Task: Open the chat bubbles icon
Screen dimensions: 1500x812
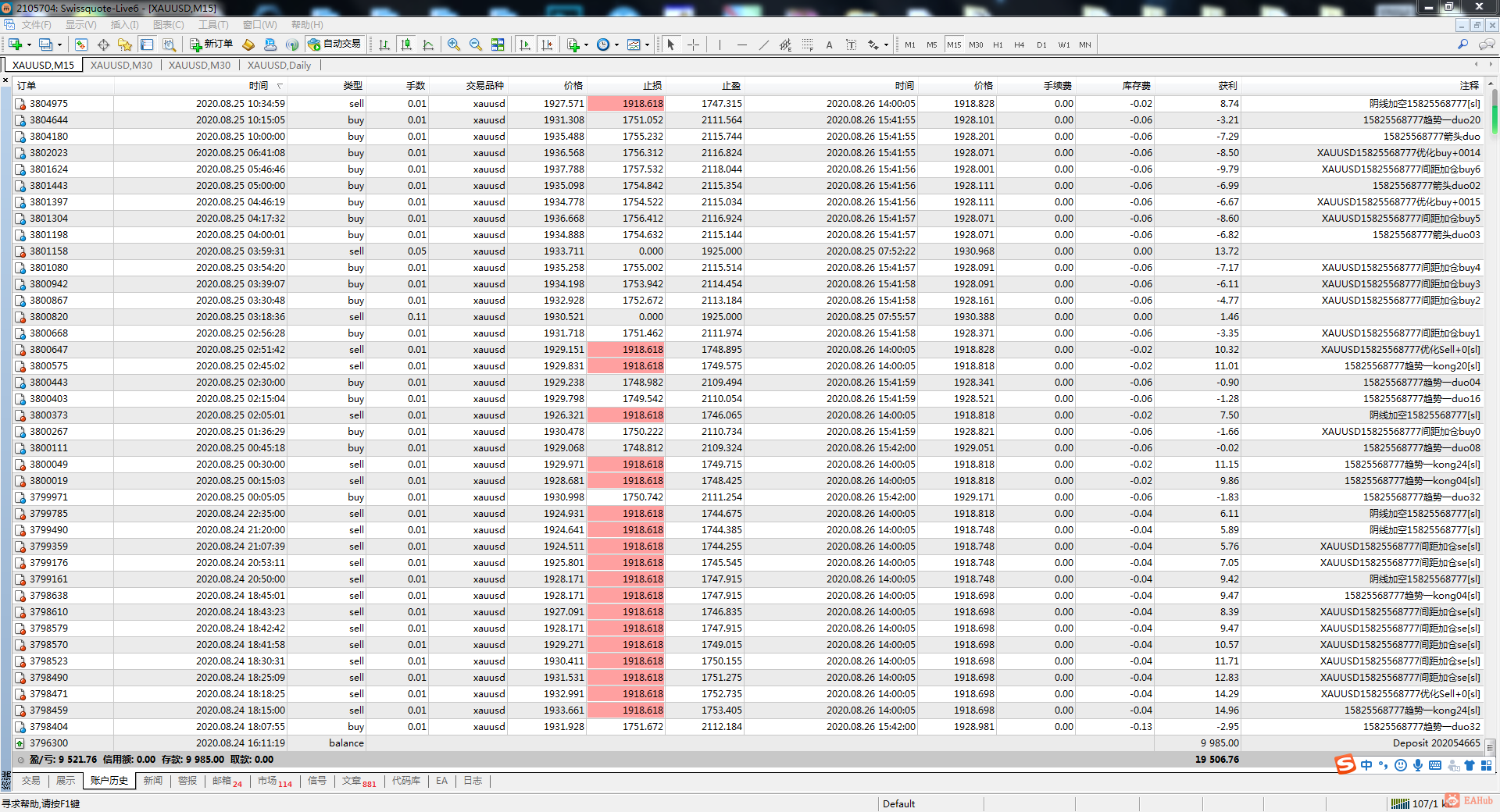Action: [1487, 45]
